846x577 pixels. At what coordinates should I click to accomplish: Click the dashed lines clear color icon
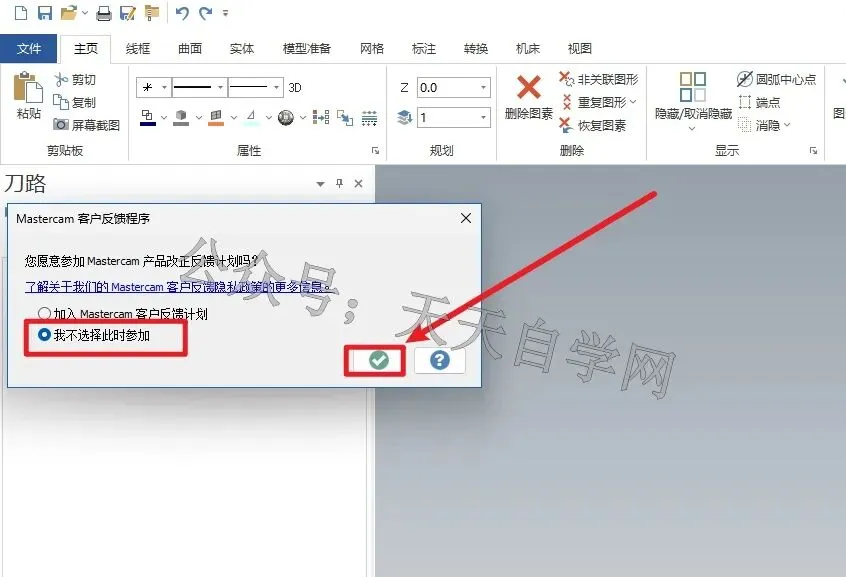[369, 117]
